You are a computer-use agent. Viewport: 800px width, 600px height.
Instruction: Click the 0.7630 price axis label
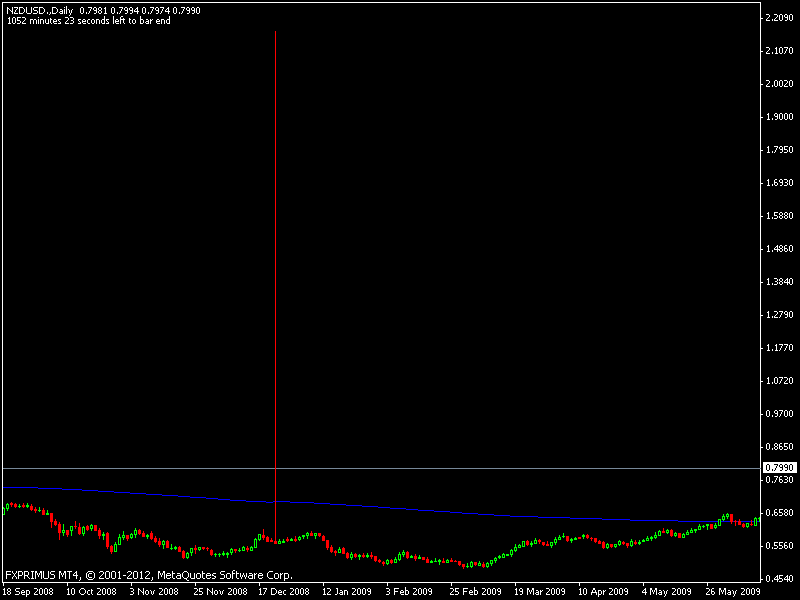pos(778,480)
